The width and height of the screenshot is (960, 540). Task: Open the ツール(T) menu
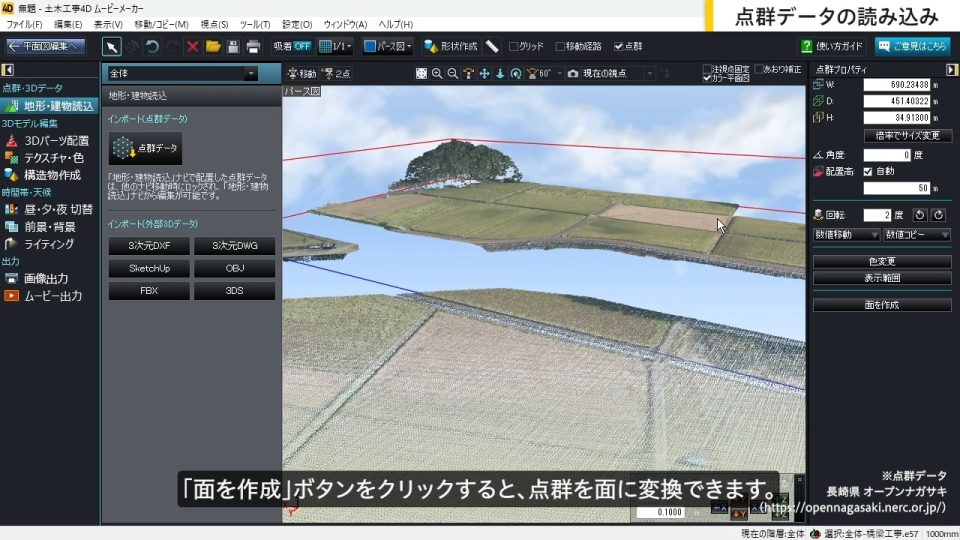click(255, 23)
